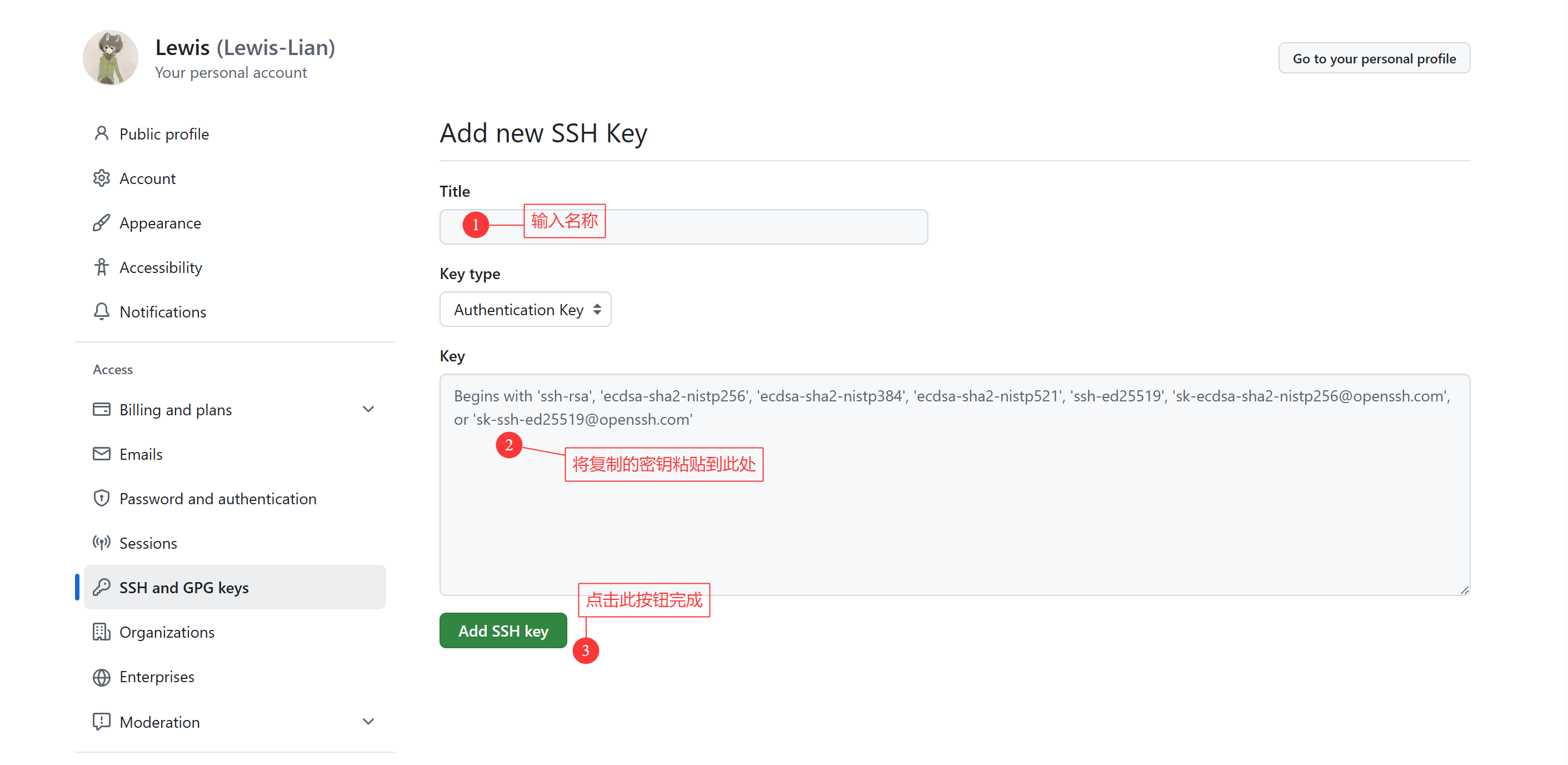
Task: Focus the Title input field
Action: point(683,227)
